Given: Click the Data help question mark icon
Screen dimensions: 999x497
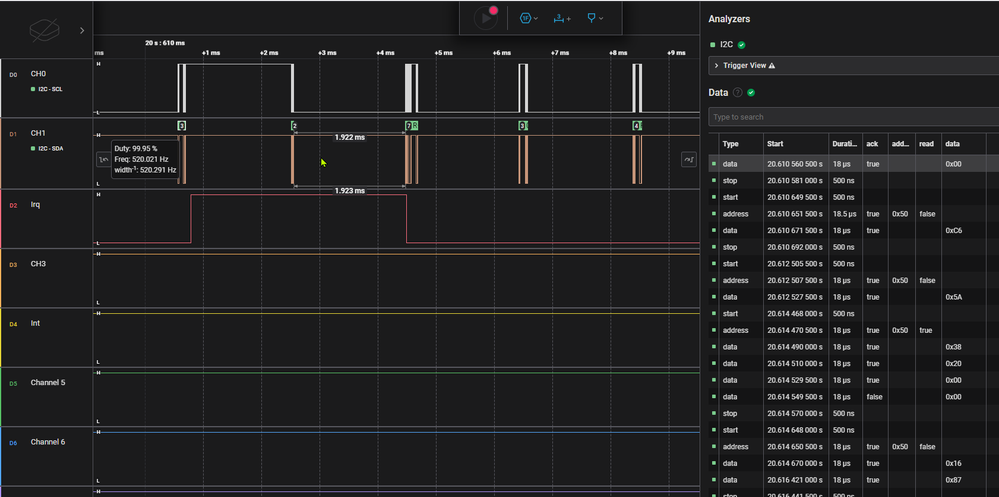Looking at the screenshot, I should pyautogui.click(x=738, y=92).
